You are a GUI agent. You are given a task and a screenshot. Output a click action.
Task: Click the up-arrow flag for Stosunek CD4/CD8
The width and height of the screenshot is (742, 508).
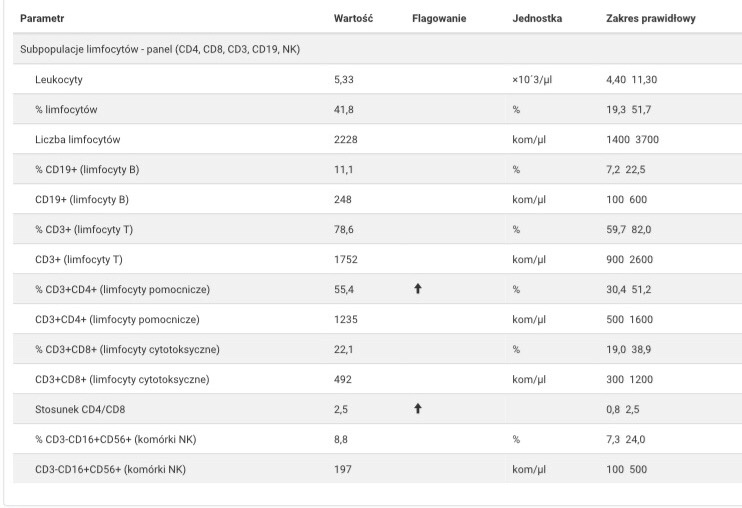point(417,409)
